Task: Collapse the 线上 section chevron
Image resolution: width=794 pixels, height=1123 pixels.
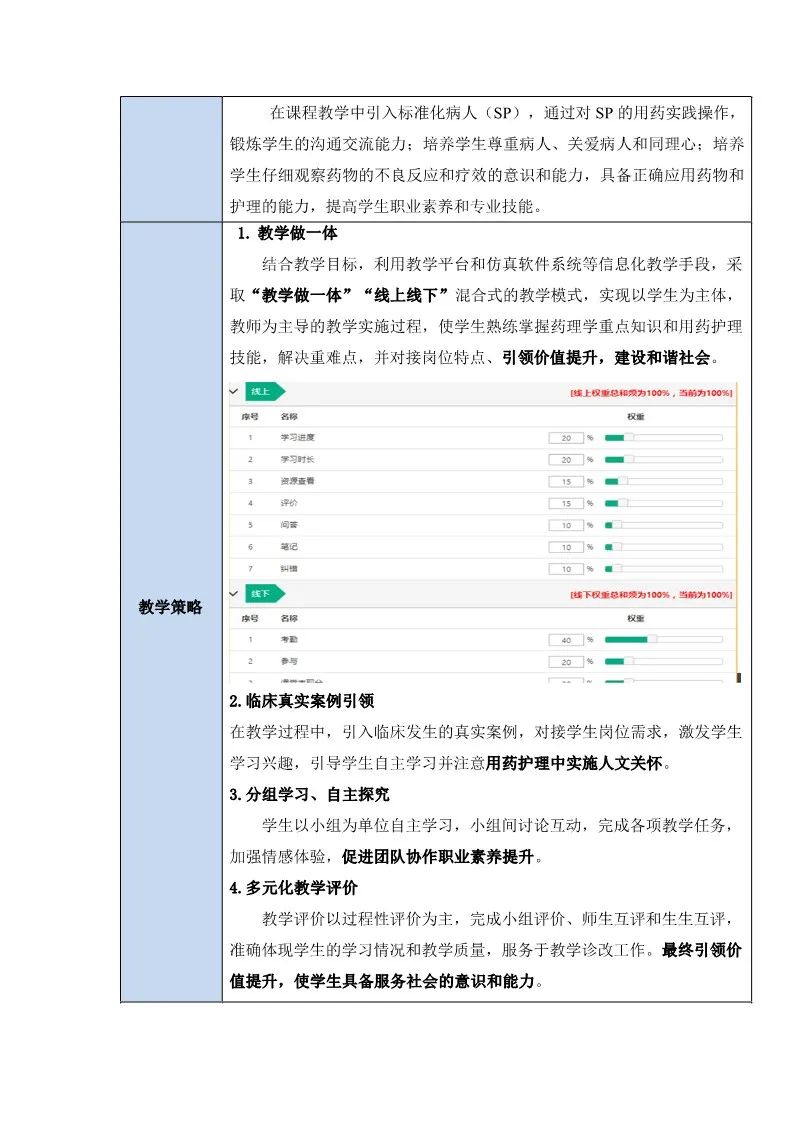Action: [235, 391]
